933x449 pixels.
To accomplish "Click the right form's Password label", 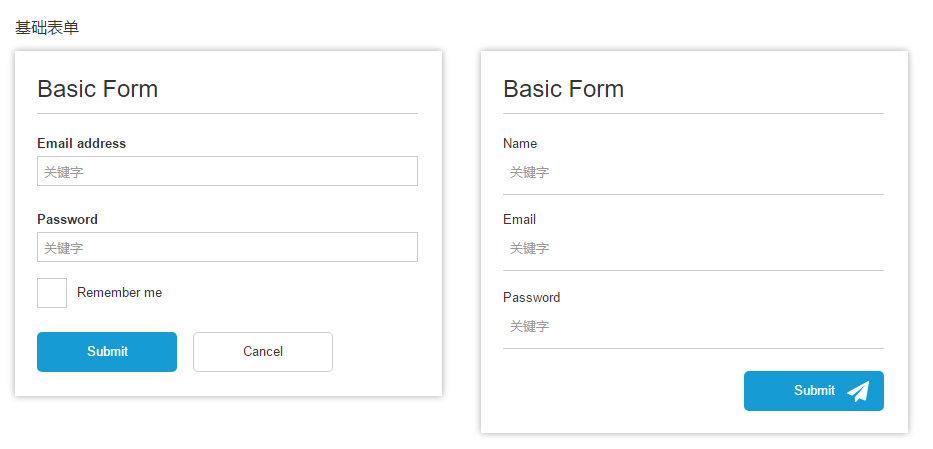I will [531, 297].
